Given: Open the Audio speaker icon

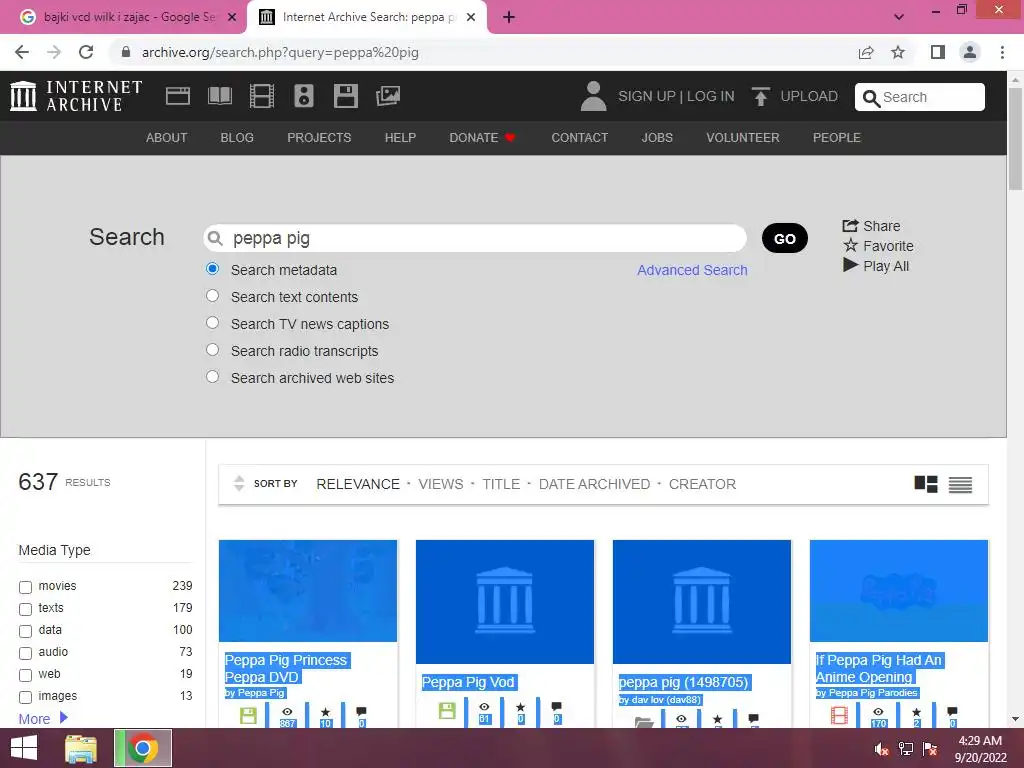Looking at the screenshot, I should point(304,96).
